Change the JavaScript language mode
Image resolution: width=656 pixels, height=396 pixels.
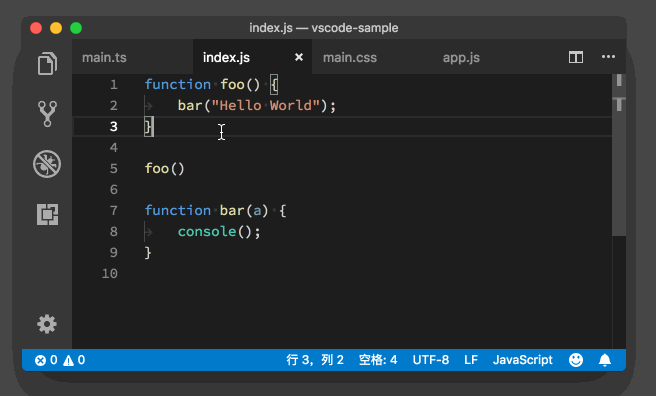point(523,360)
